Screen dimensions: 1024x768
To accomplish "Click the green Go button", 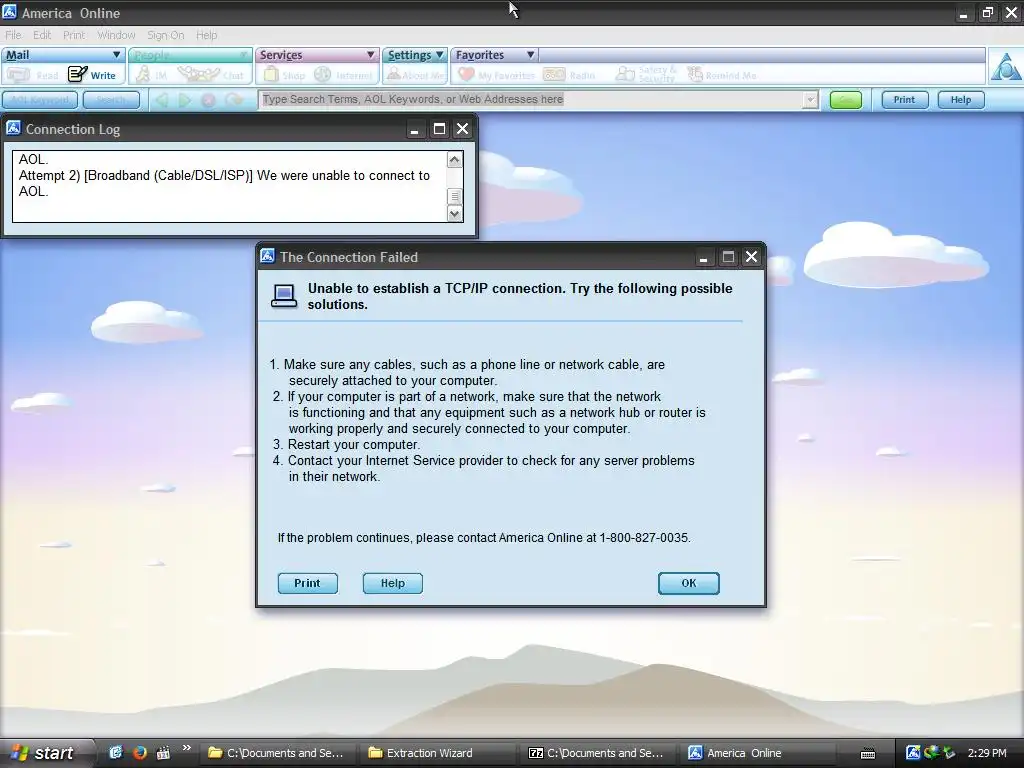I will coord(846,100).
